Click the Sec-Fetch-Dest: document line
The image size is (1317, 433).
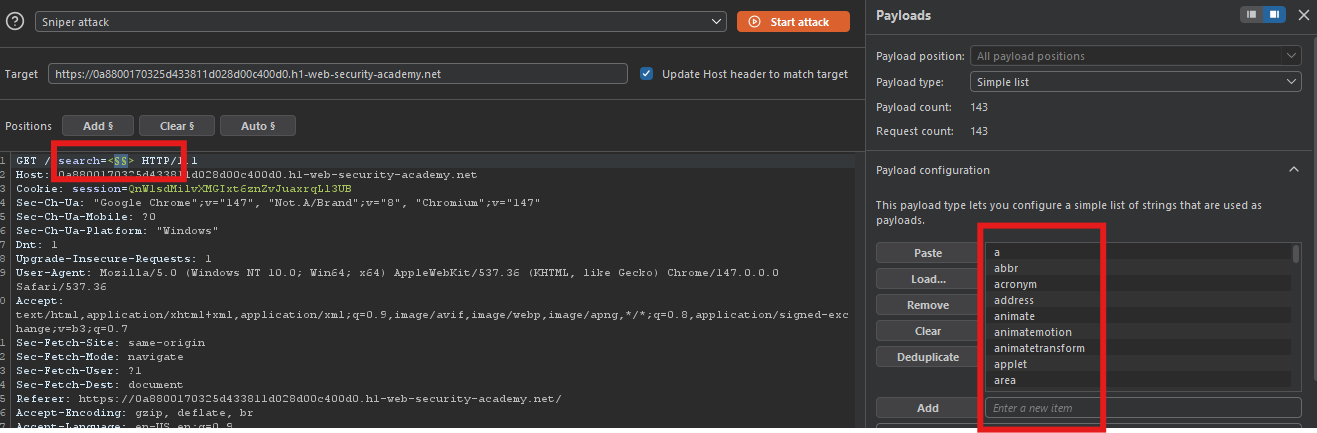point(99,384)
